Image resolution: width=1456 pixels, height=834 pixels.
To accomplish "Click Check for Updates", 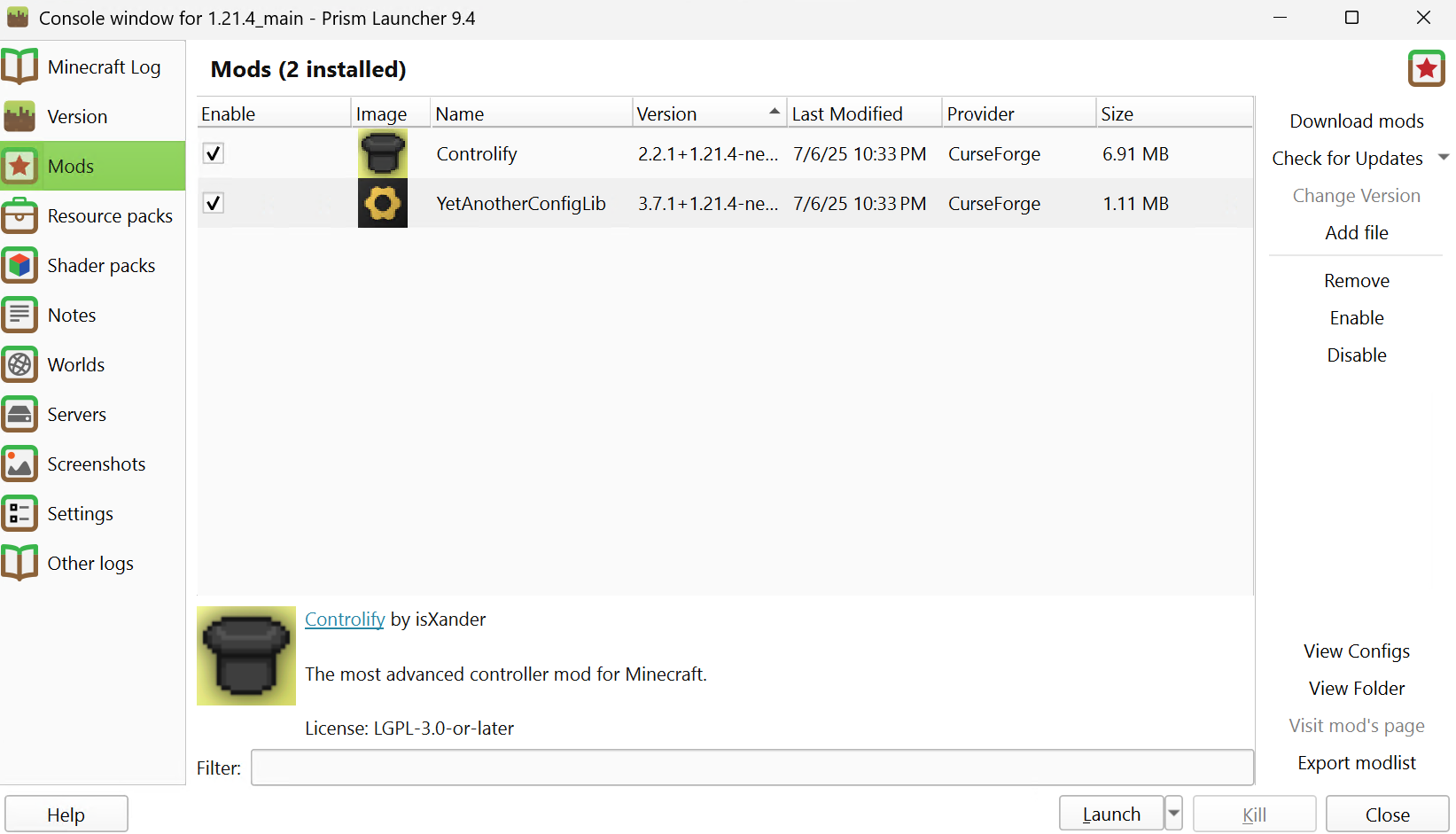I will click(1347, 158).
